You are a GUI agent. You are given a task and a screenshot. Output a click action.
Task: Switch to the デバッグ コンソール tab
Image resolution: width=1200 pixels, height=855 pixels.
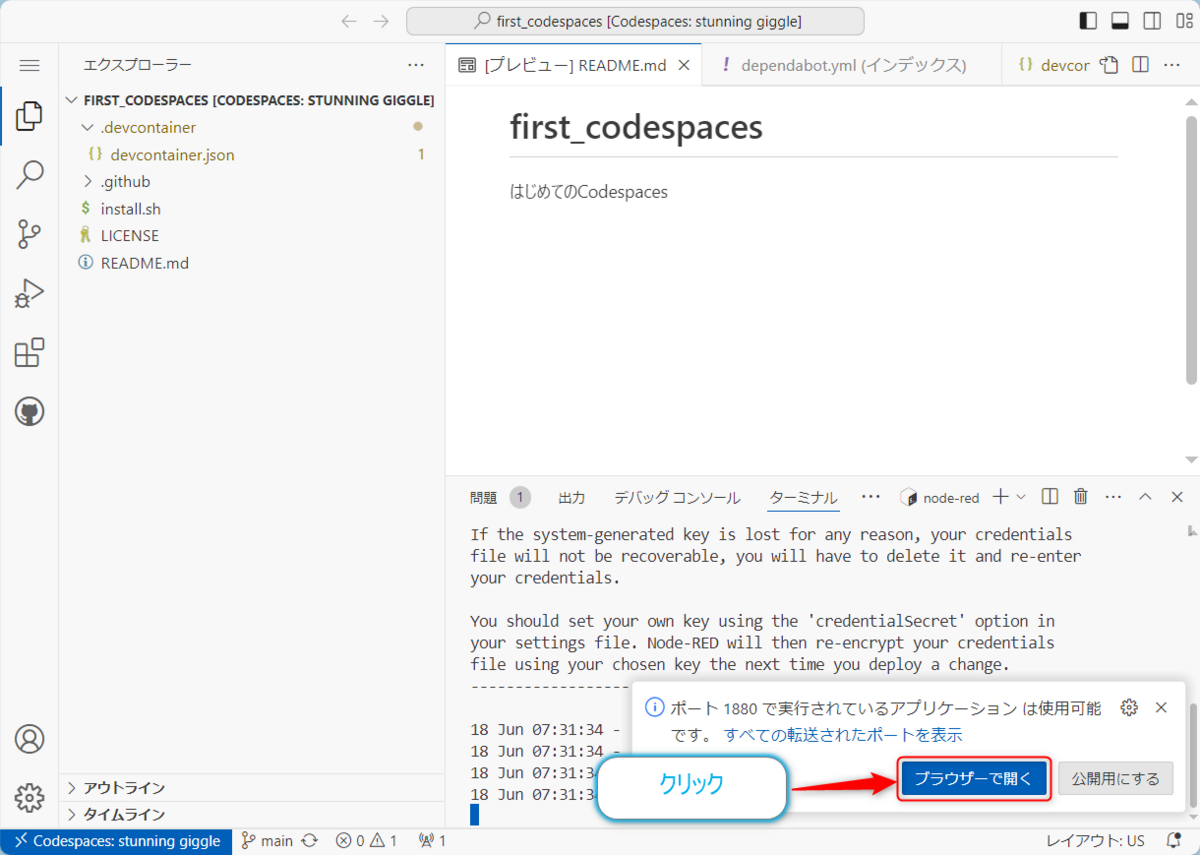coord(677,497)
